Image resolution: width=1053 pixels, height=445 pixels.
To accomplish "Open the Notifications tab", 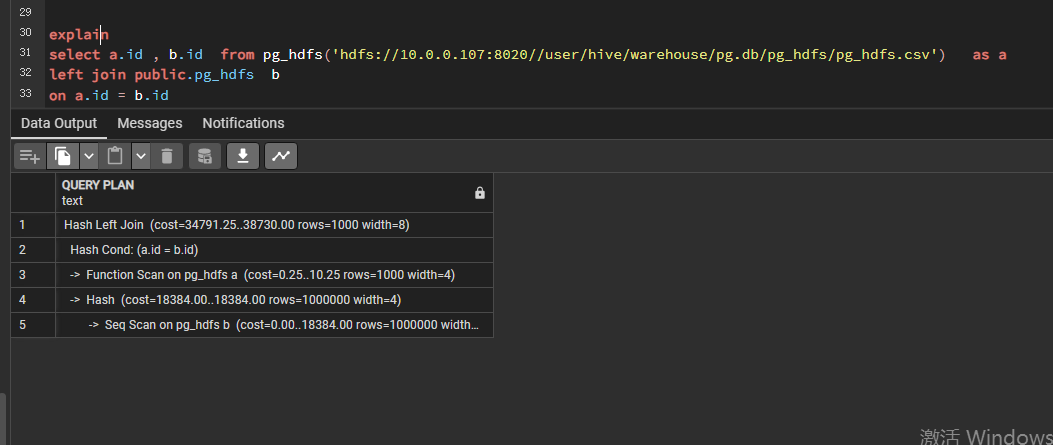I will coord(243,123).
